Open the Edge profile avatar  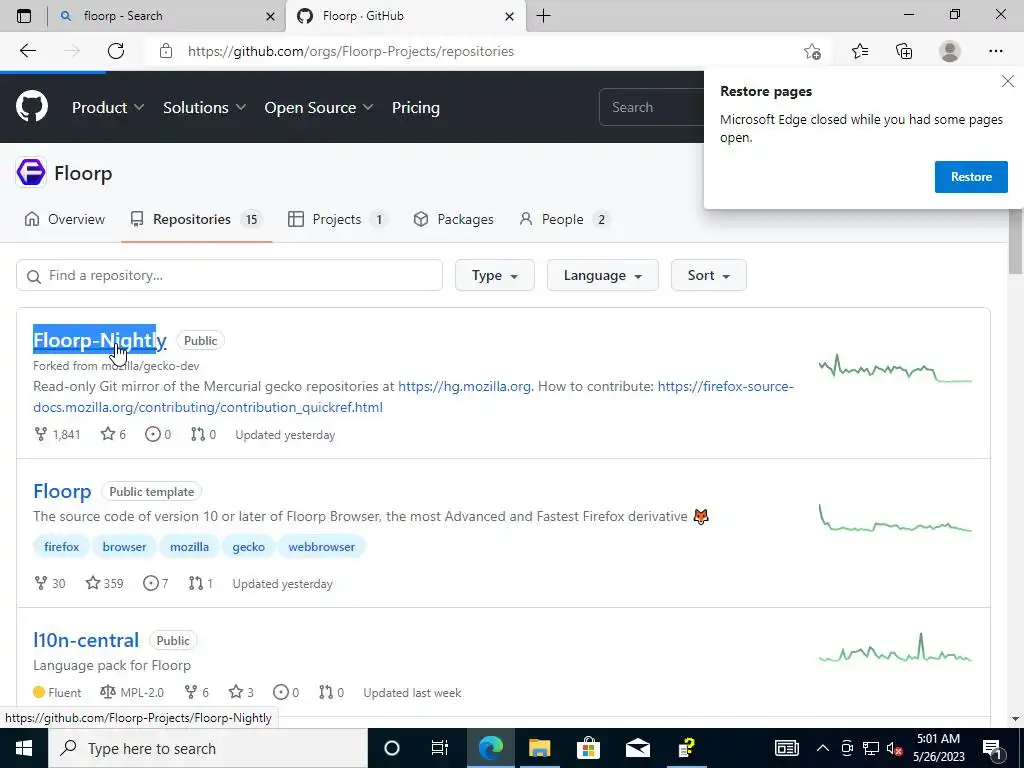pos(950,51)
